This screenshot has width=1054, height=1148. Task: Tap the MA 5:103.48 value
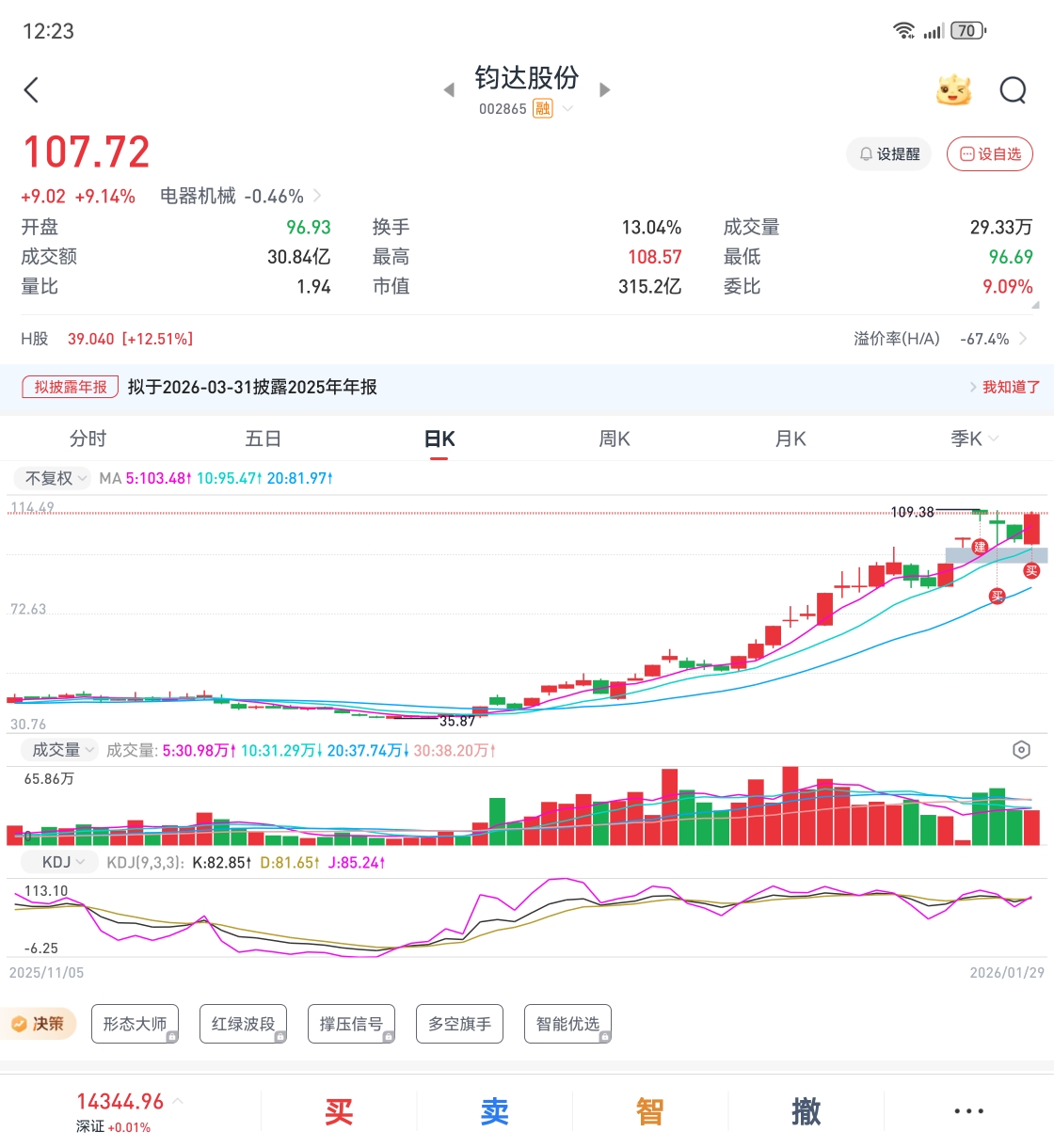point(158,478)
